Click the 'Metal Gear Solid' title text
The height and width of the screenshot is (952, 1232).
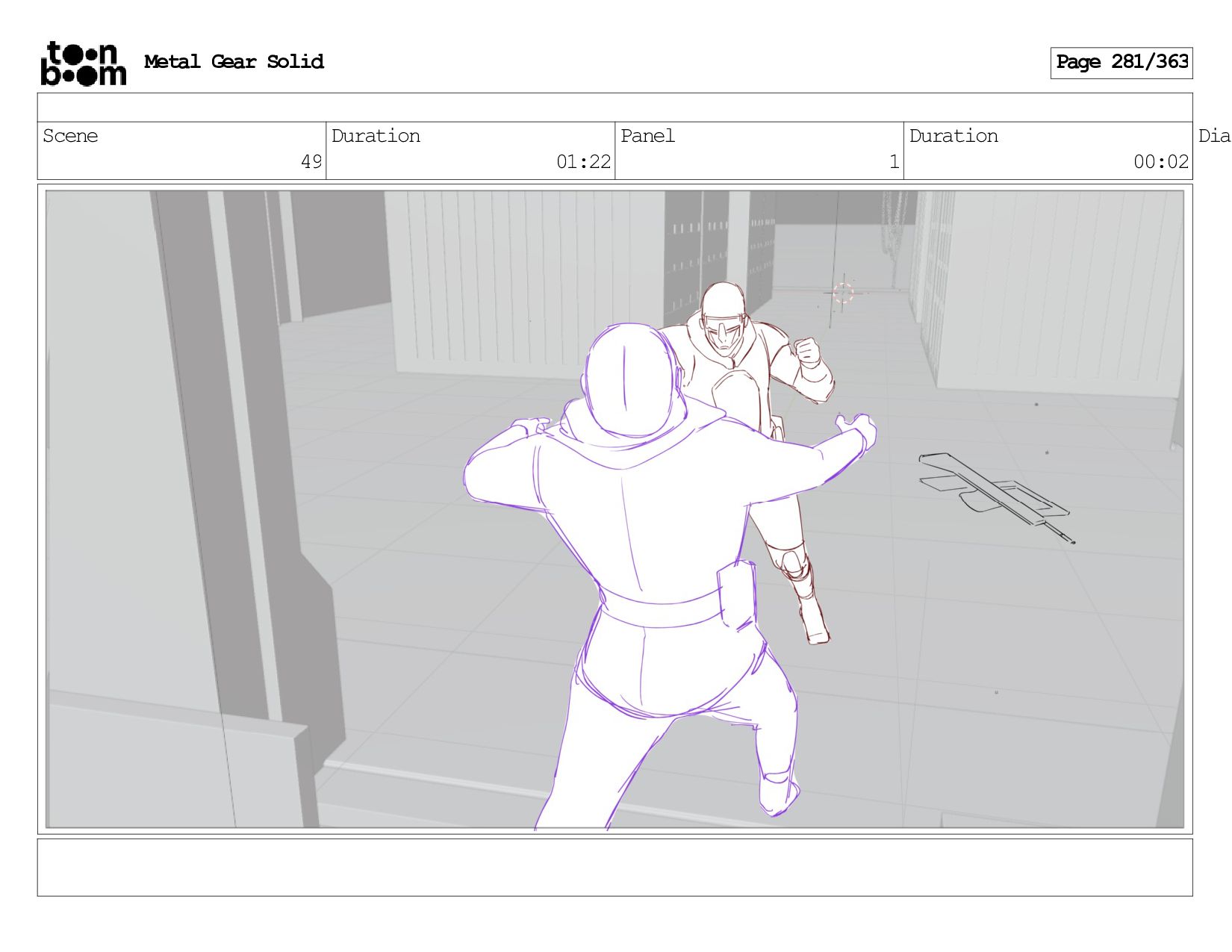(234, 62)
